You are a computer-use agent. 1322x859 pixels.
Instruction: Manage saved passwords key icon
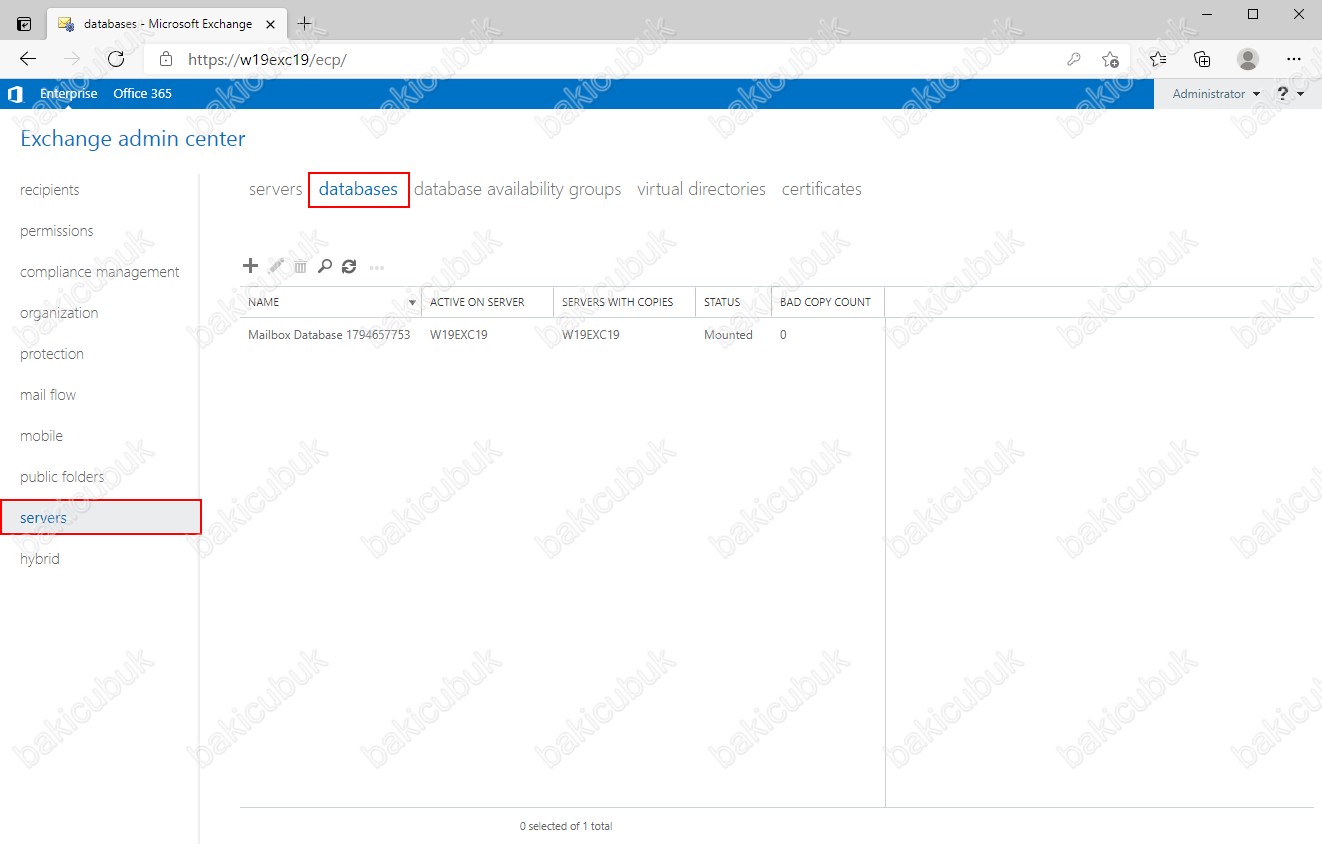(x=1074, y=59)
